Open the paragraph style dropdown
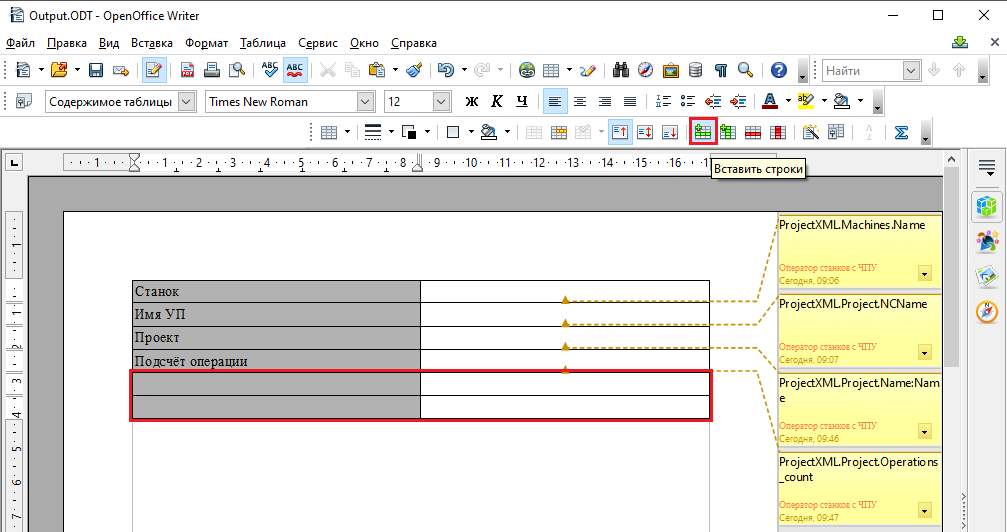The width and height of the screenshot is (1007, 532). coord(187,101)
